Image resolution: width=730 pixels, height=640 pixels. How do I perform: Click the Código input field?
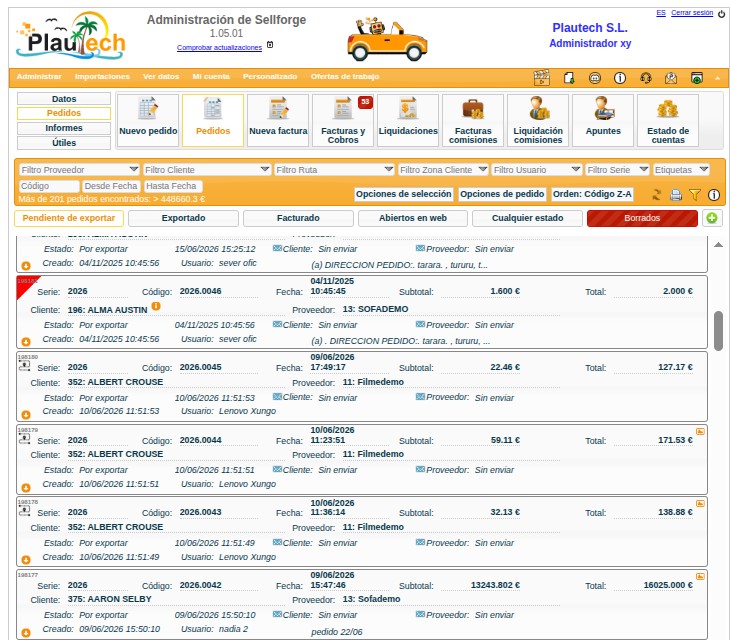(x=49, y=186)
